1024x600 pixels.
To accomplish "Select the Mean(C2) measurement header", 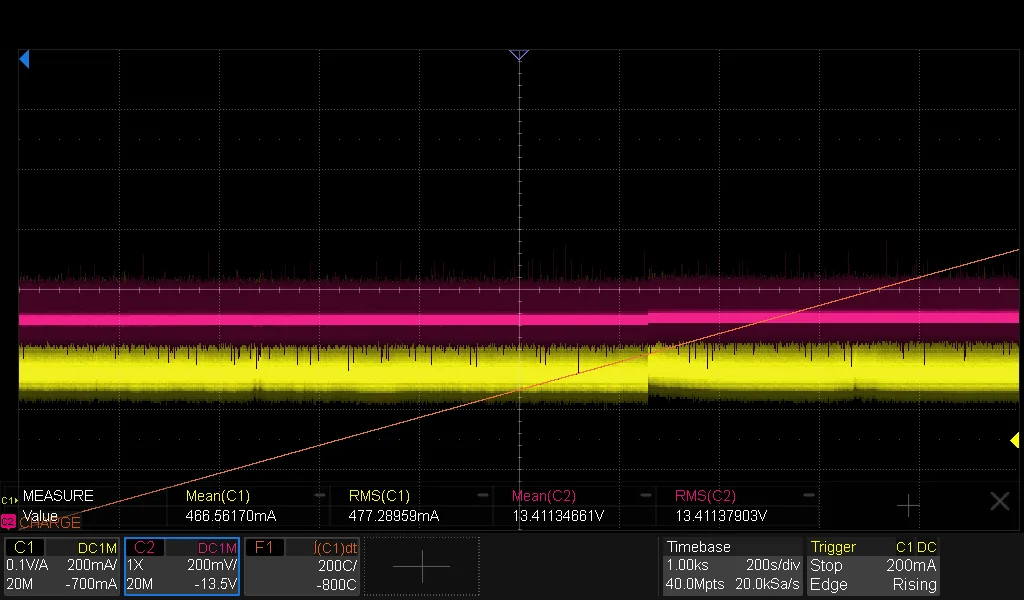I will 543,496.
